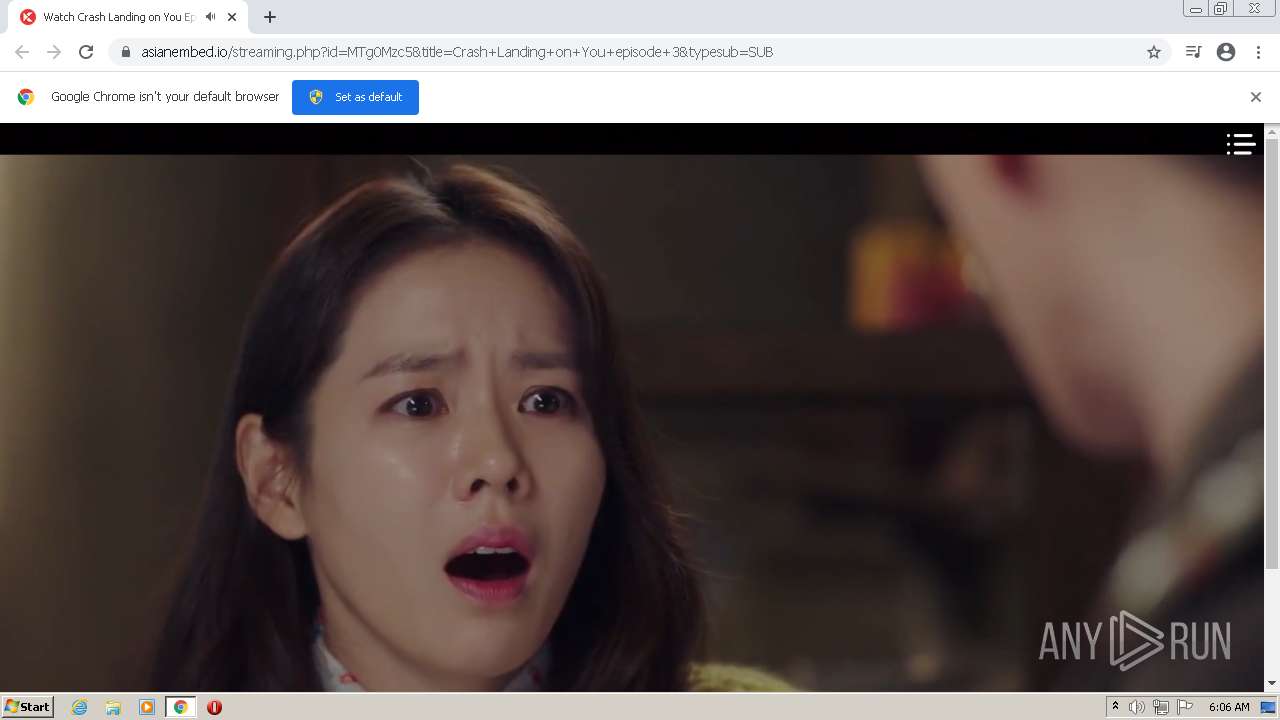Open red antivirus icon in taskbar
The image size is (1280, 720).
coord(214,707)
